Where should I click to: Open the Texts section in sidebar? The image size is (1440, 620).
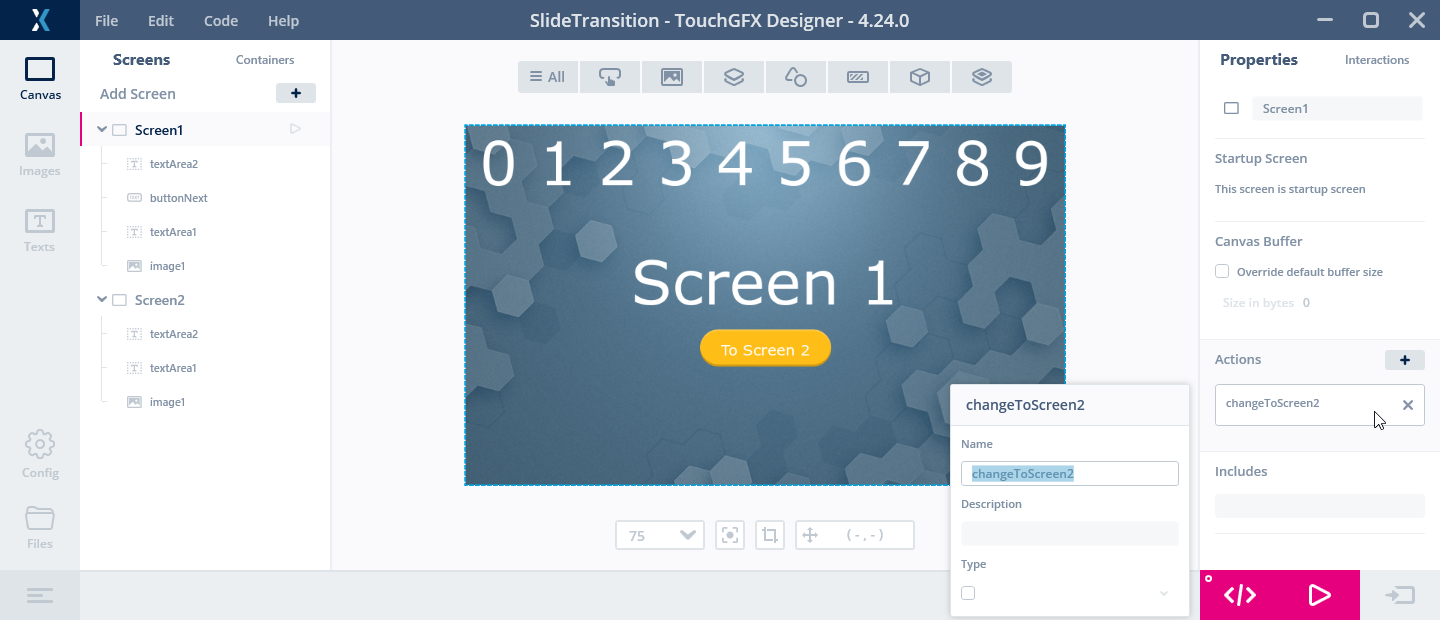point(40,230)
